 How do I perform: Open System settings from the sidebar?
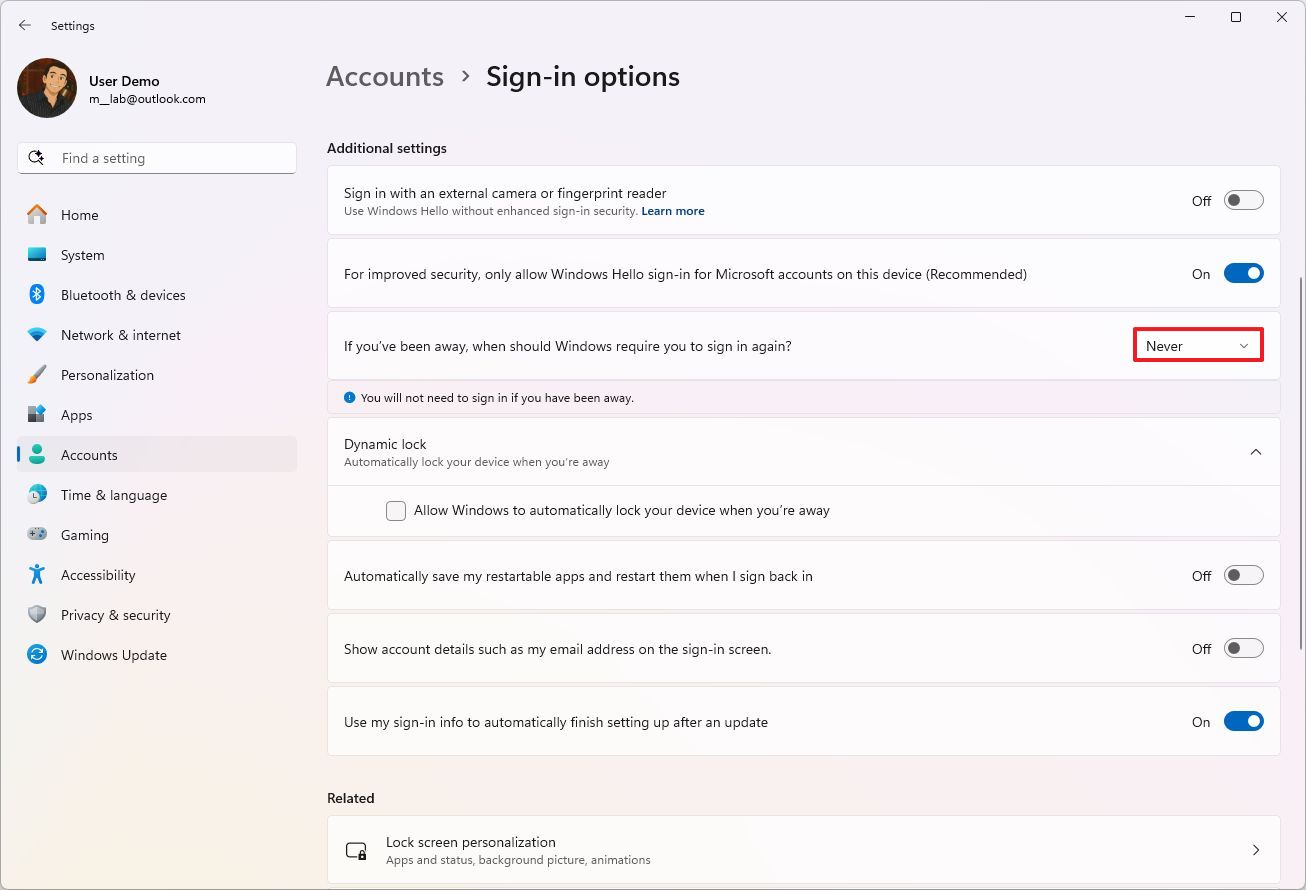(x=82, y=255)
